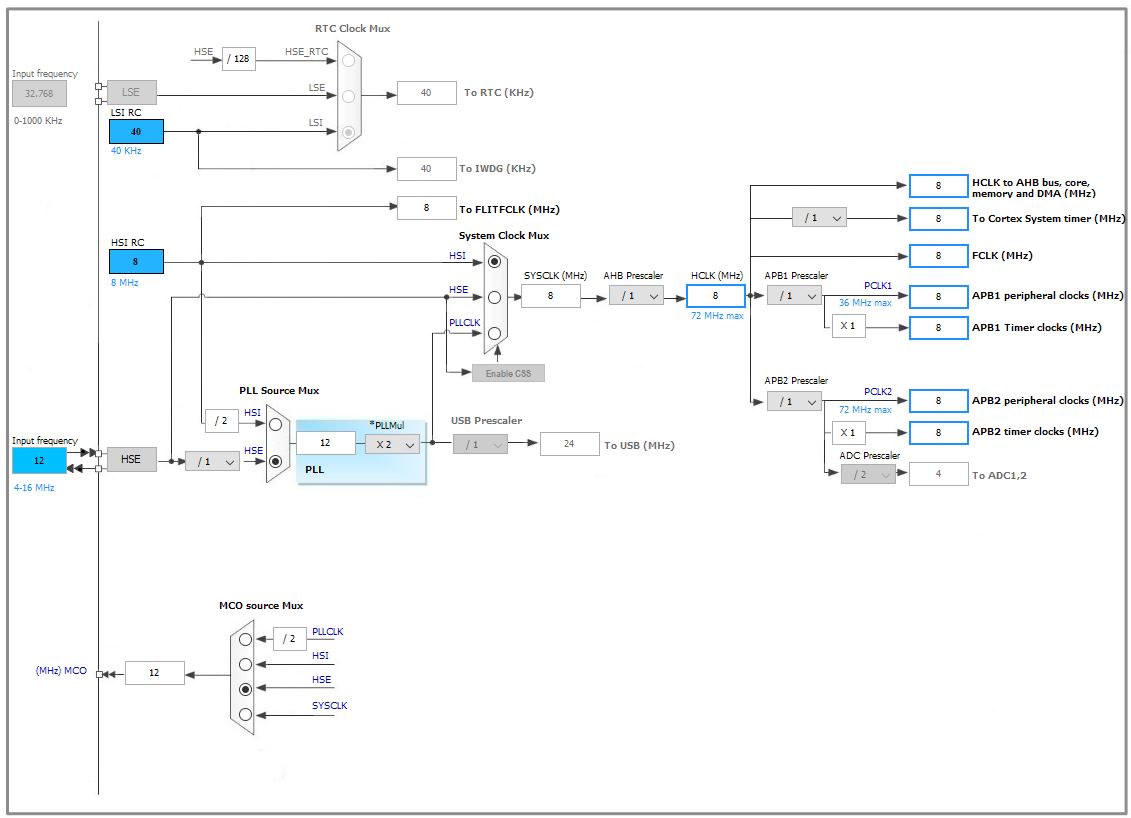Click the APB1 X 1 multiplier box
1131x818 pixels.
[848, 326]
